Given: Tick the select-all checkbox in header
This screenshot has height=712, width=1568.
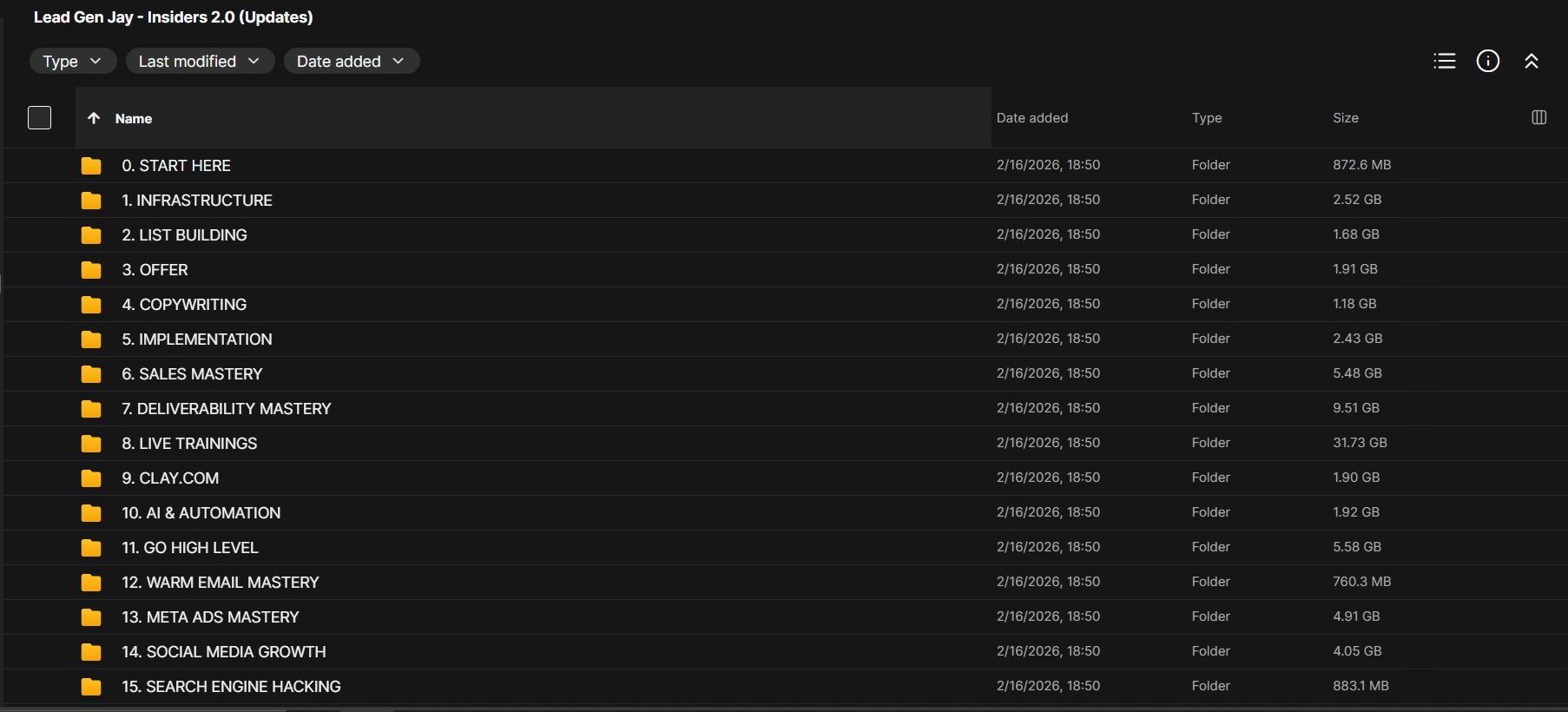Looking at the screenshot, I should [x=40, y=117].
